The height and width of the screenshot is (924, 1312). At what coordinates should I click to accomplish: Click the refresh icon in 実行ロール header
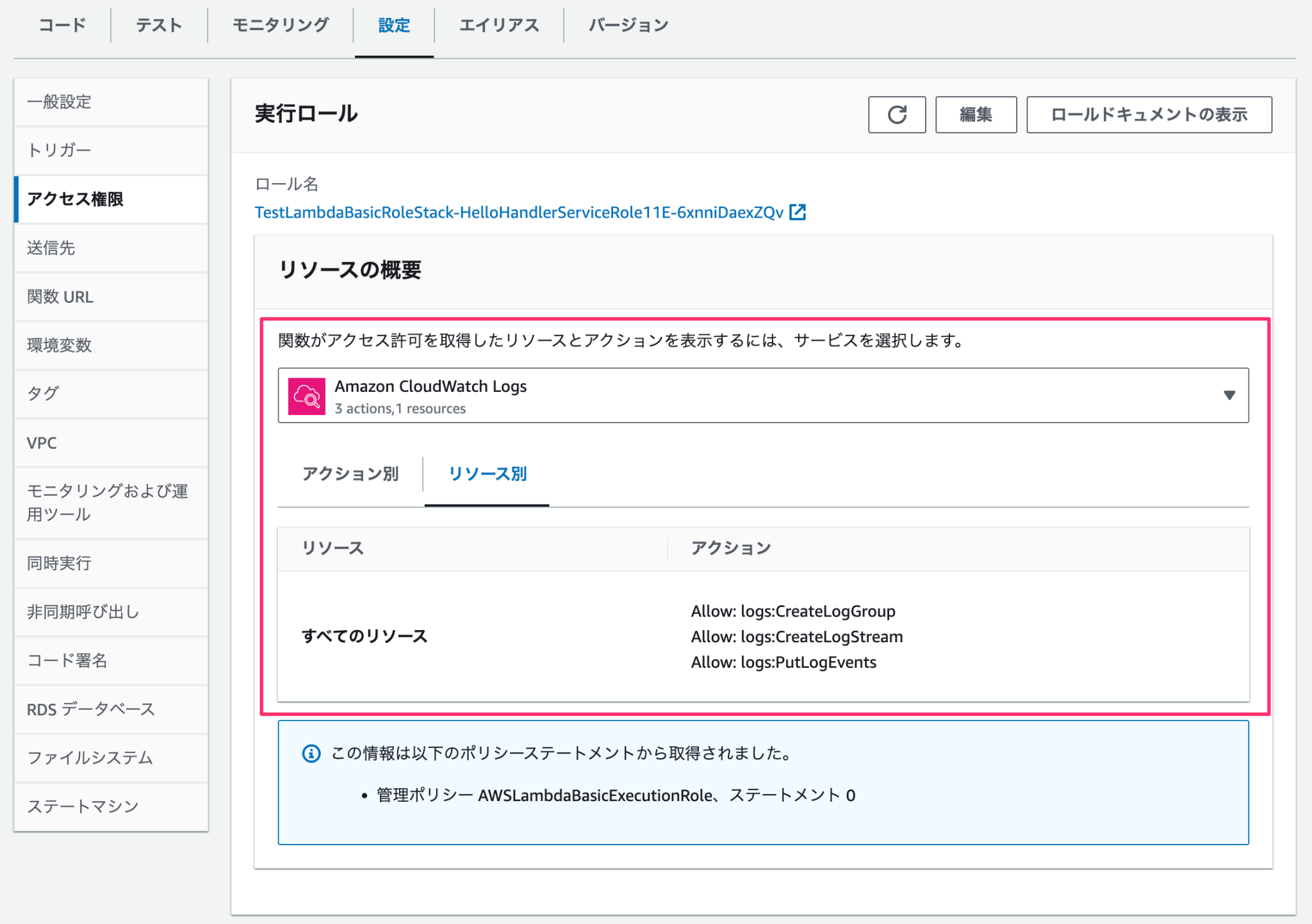tap(897, 115)
